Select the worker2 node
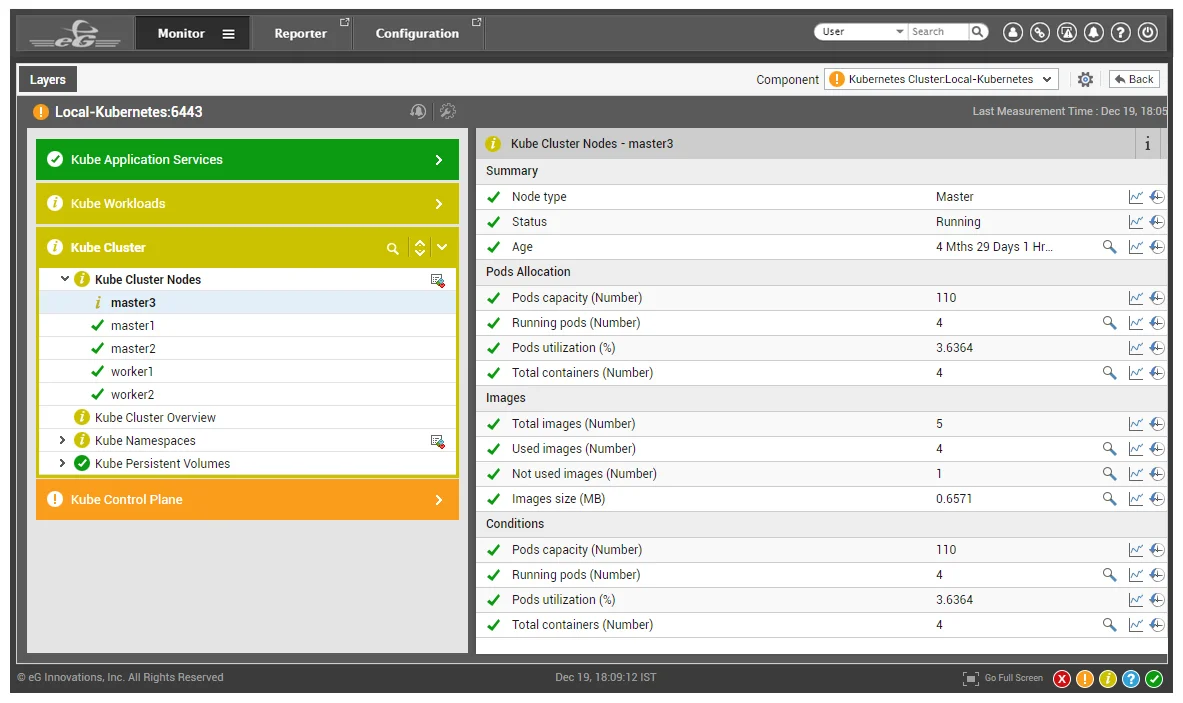1183x703 pixels. point(132,394)
